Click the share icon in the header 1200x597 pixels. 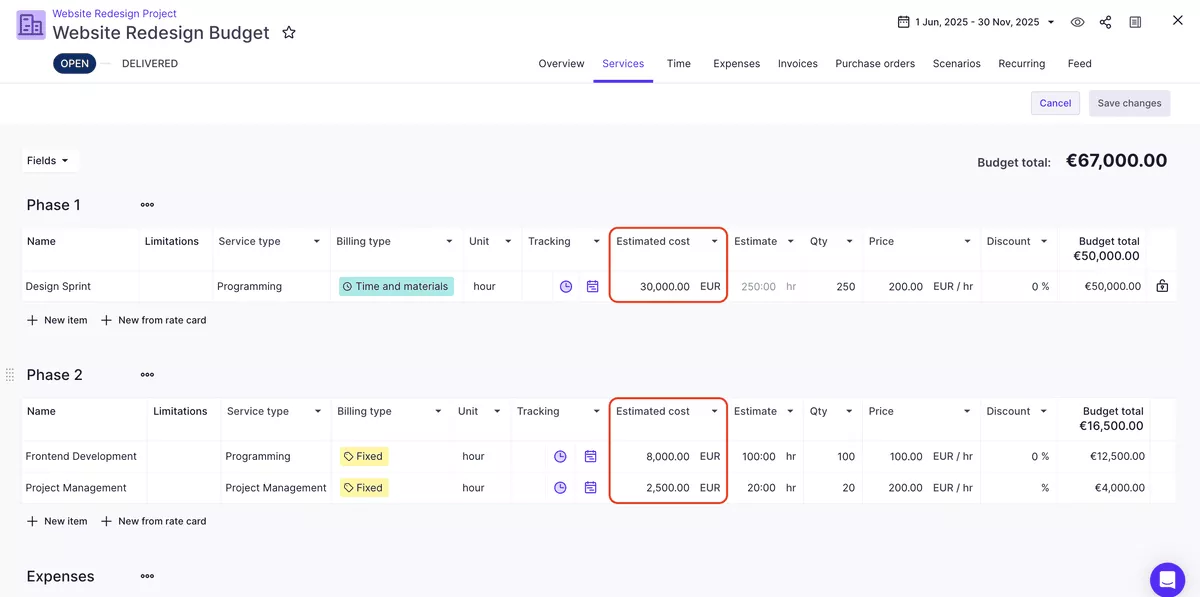(1105, 22)
